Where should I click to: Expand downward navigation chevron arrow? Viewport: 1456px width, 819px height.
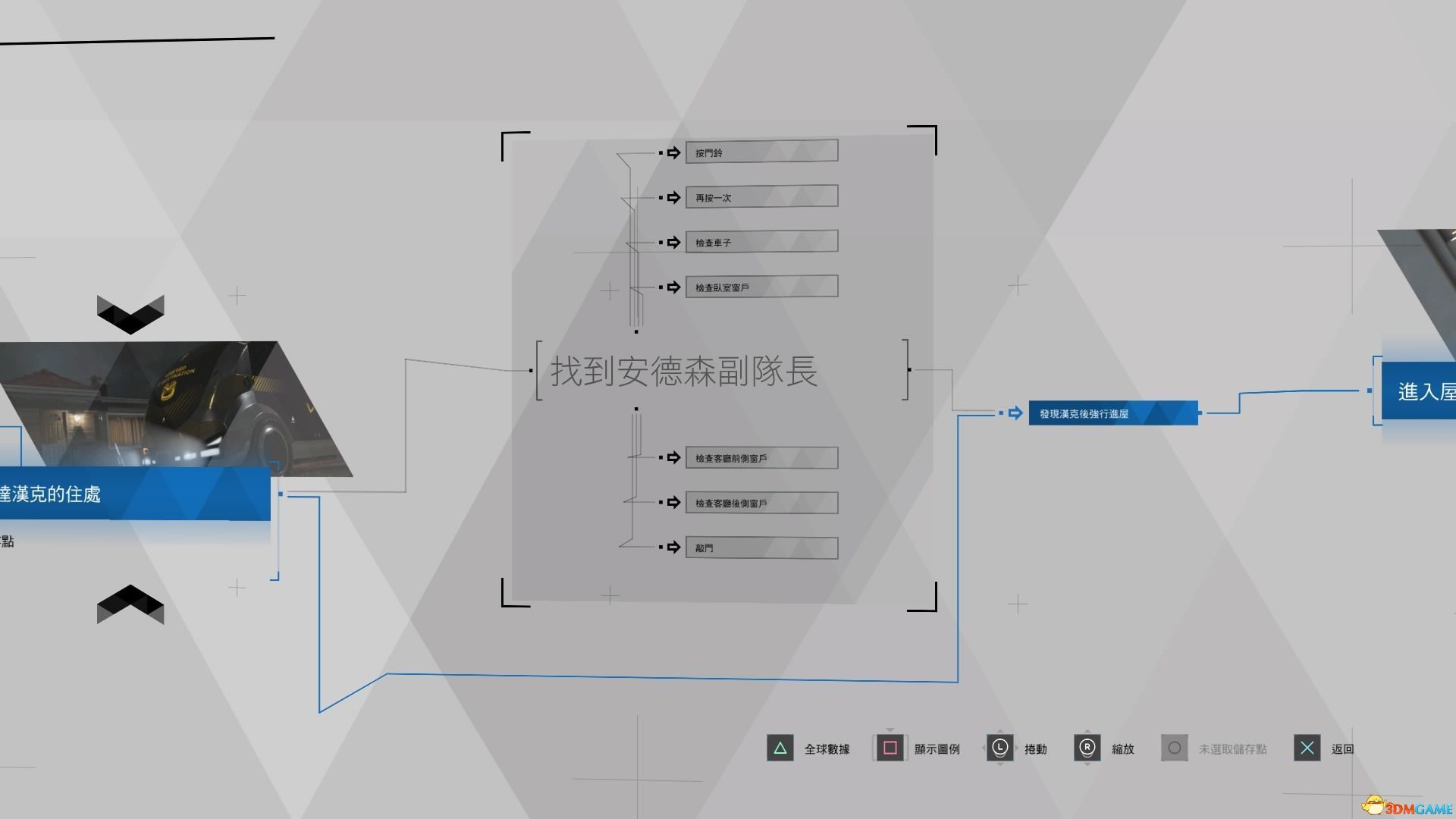[x=130, y=310]
